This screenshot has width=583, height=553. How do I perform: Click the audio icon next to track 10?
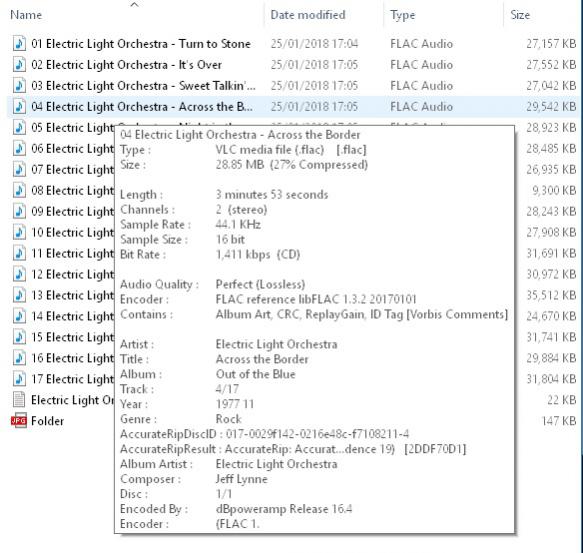(19, 232)
